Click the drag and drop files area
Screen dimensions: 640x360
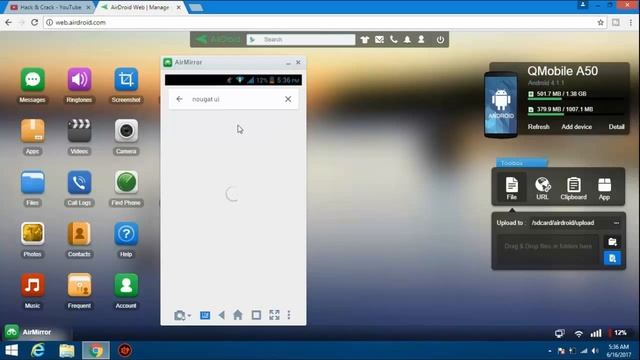coord(548,249)
